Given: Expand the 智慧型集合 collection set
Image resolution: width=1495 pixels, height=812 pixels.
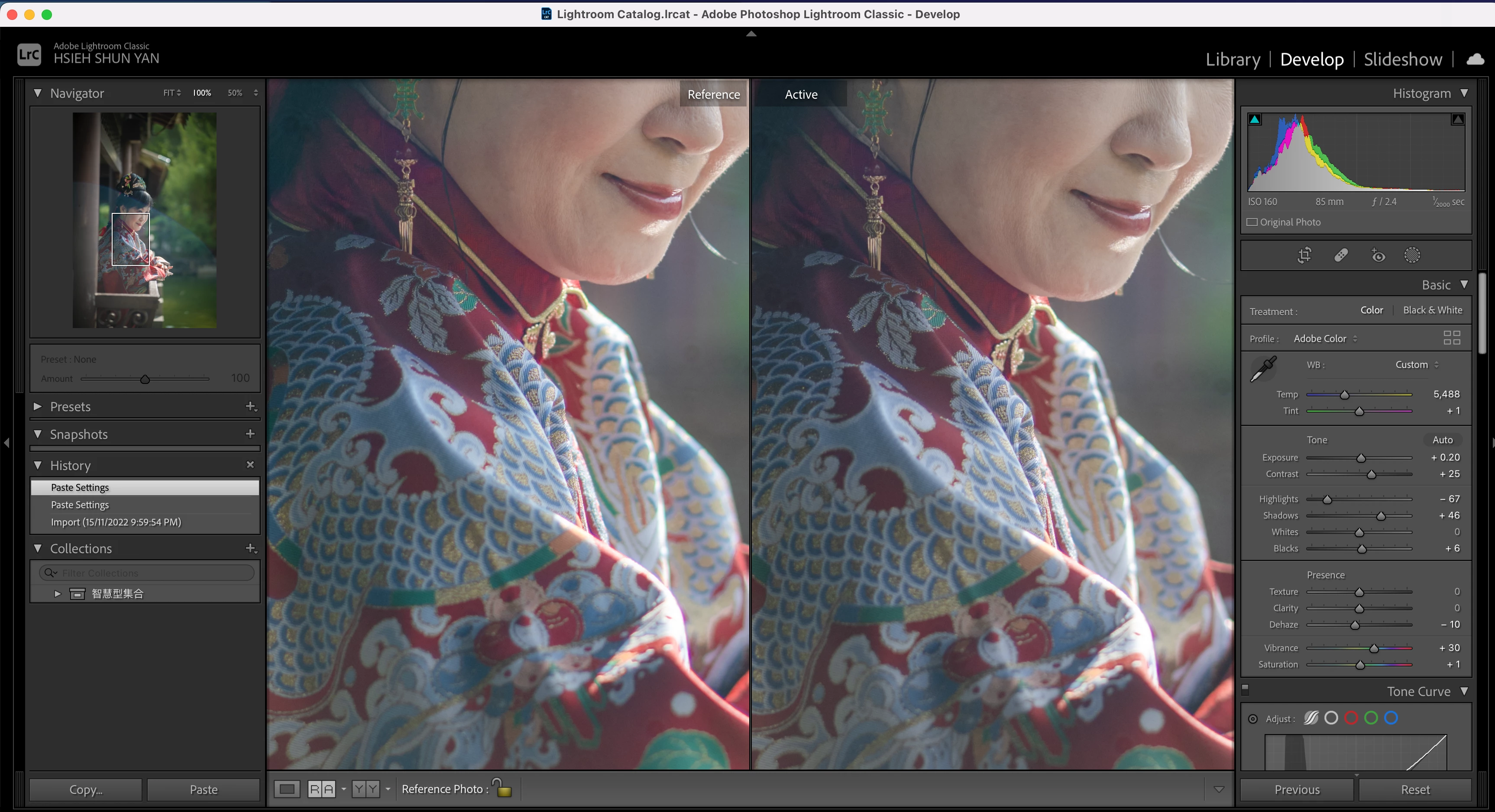Looking at the screenshot, I should pyautogui.click(x=58, y=593).
